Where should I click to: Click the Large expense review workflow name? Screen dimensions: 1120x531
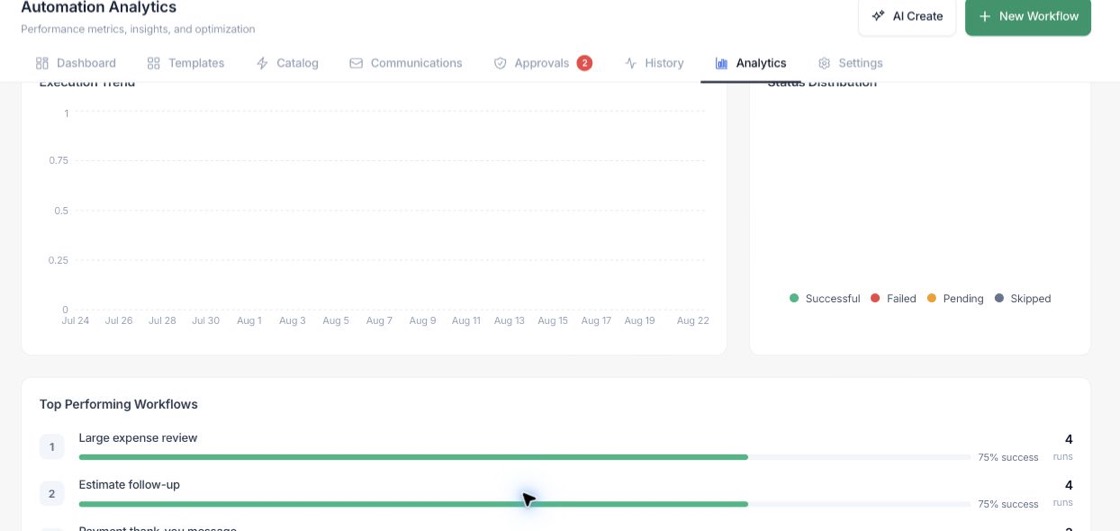pos(138,437)
